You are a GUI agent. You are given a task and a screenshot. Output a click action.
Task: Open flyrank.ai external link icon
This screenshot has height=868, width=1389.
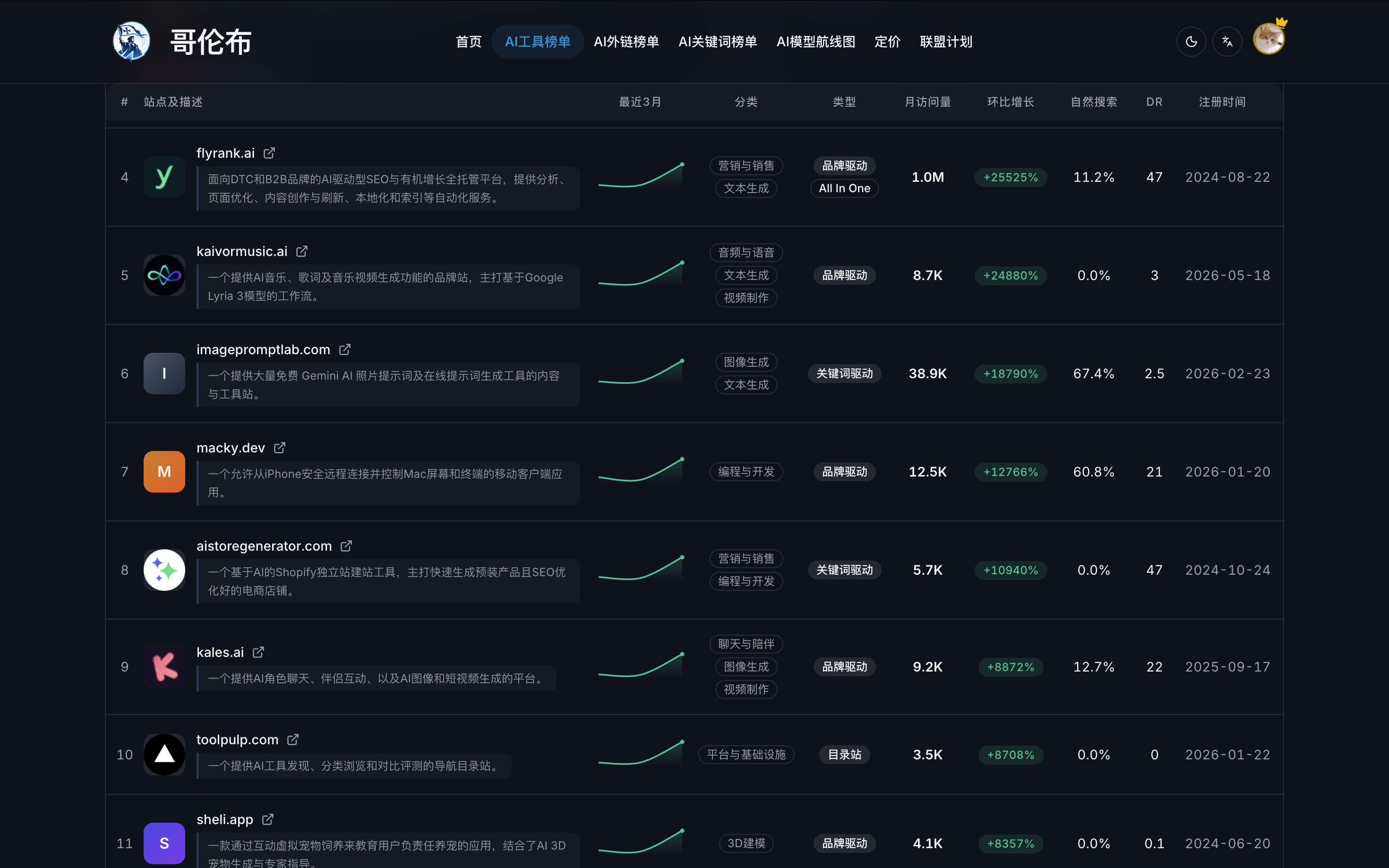269,153
